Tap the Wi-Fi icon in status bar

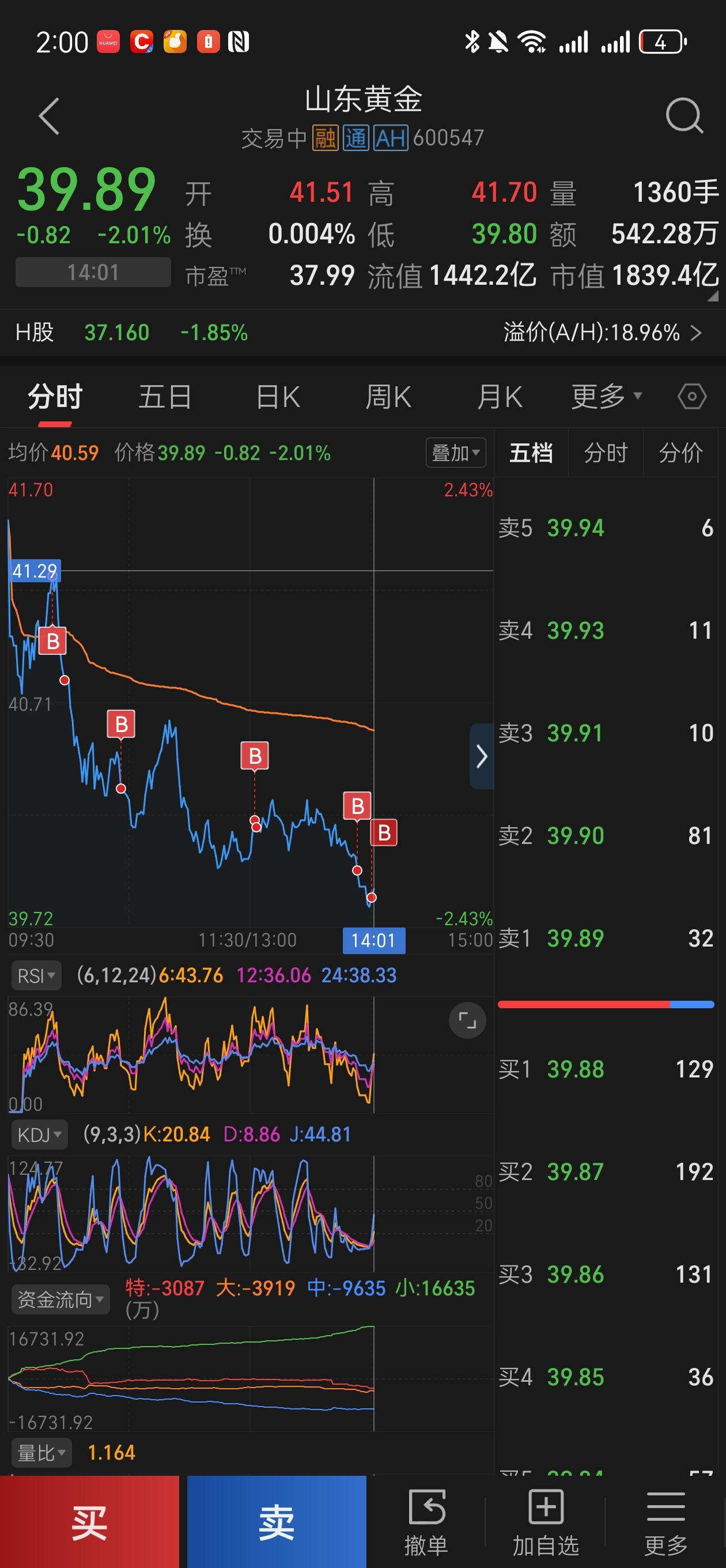[x=531, y=42]
